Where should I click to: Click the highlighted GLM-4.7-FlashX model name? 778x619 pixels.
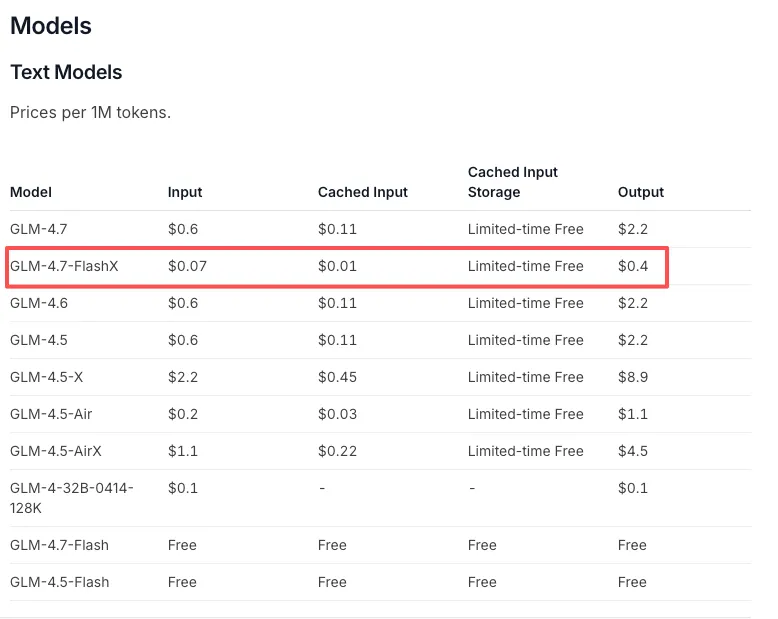(x=64, y=266)
